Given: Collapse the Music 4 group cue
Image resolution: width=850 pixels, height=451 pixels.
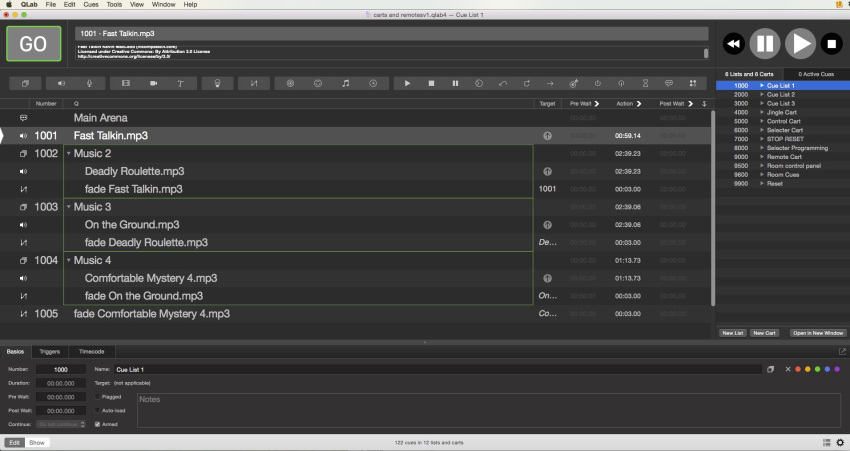Looking at the screenshot, I should click(x=68, y=260).
